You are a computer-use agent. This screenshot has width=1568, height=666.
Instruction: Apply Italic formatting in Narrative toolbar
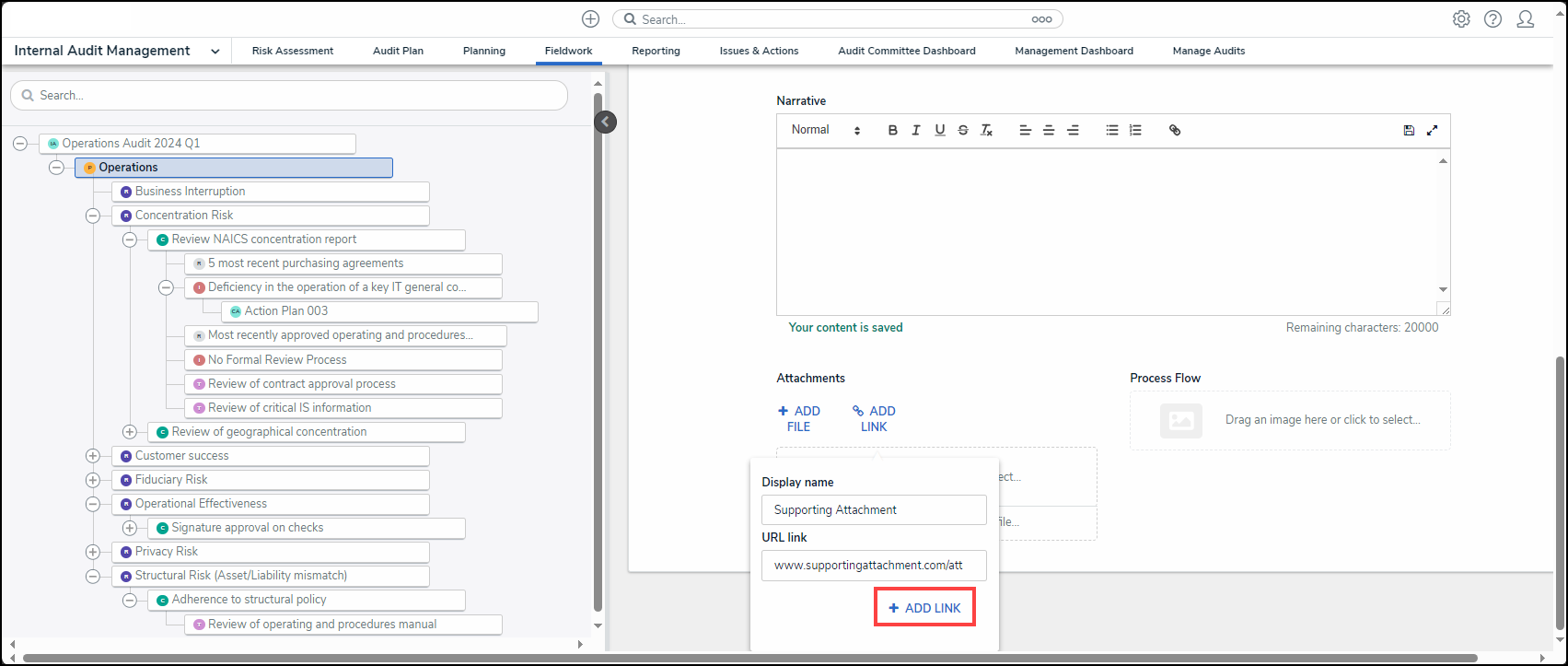coord(915,131)
